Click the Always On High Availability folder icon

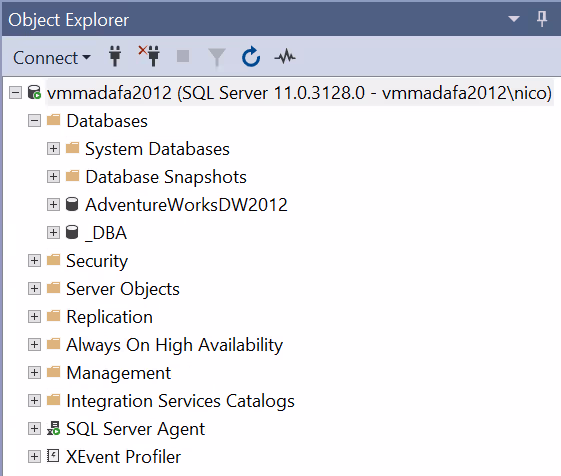pos(54,344)
